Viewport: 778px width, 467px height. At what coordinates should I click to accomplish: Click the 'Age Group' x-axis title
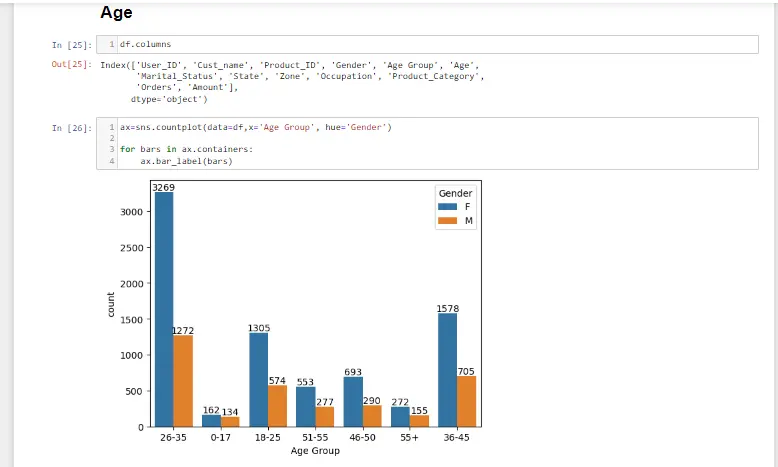(x=315, y=451)
